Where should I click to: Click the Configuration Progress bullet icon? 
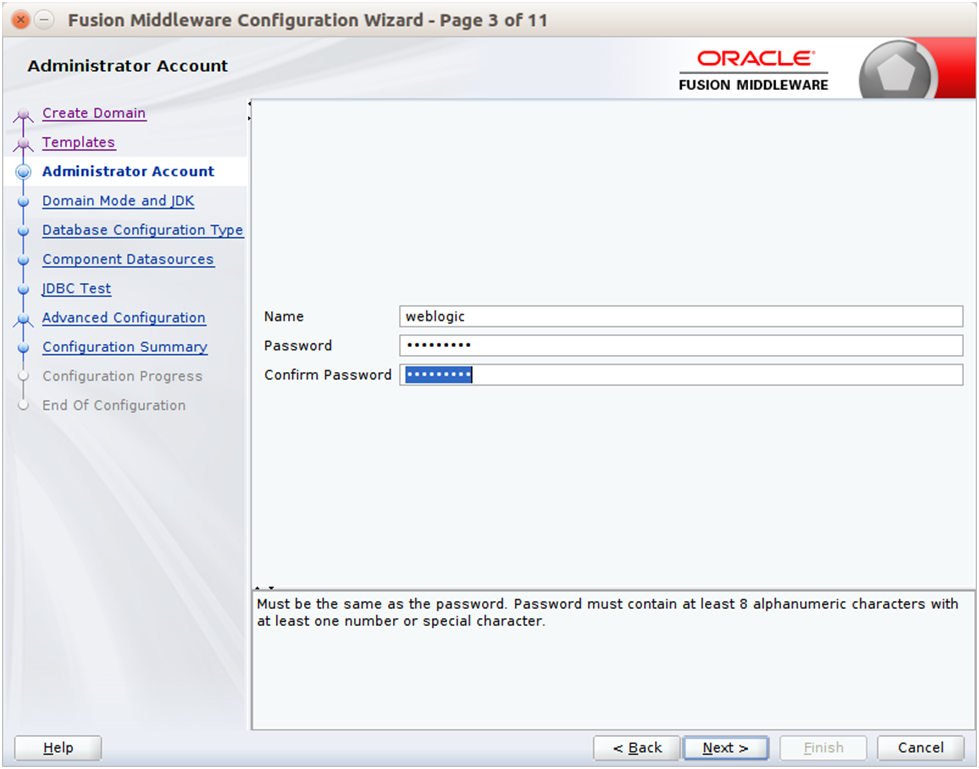(23, 376)
